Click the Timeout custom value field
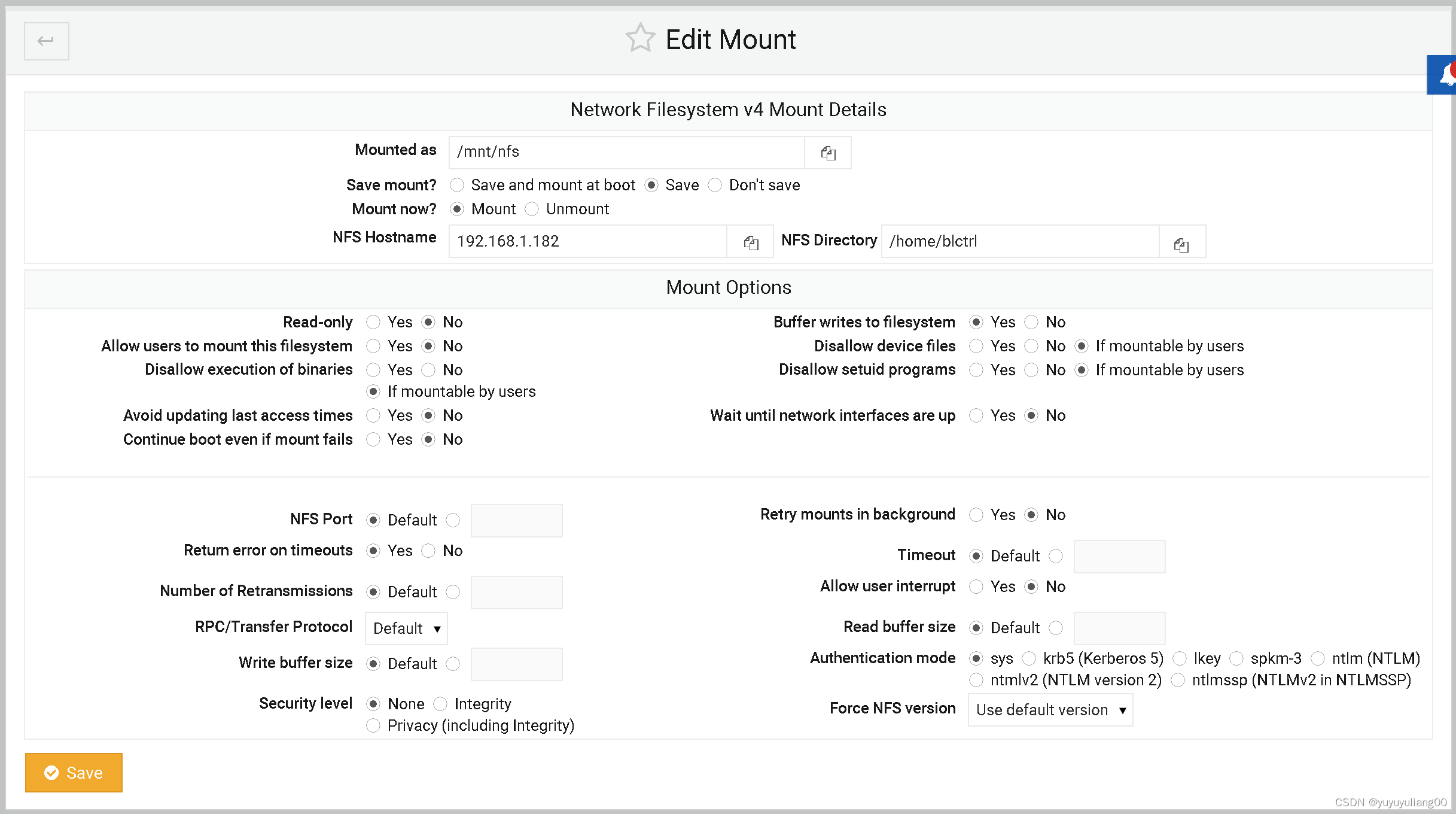 [1119, 557]
